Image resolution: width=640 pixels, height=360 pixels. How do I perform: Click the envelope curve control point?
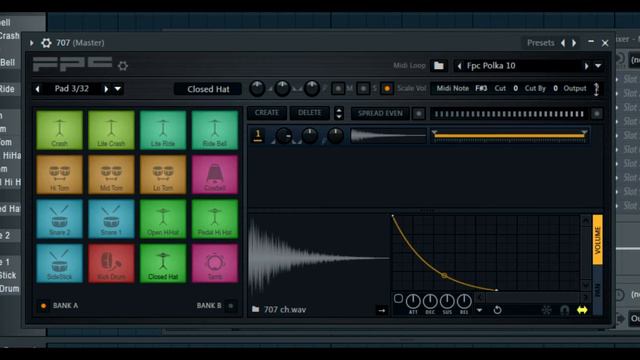444,276
